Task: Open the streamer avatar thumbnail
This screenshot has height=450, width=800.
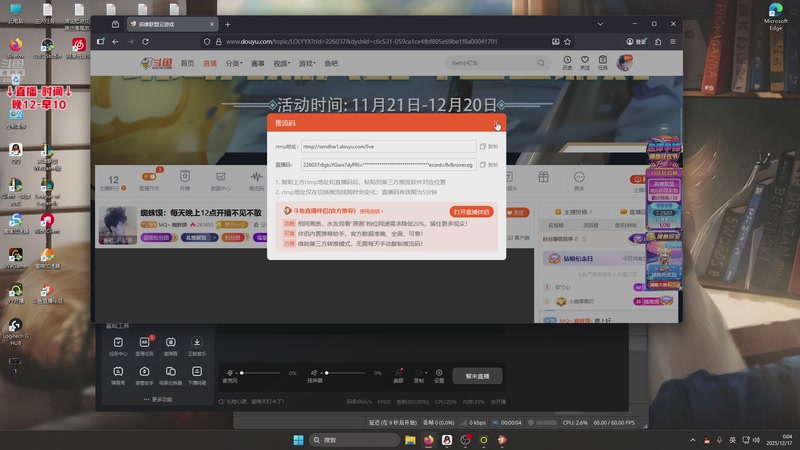Action: [117, 225]
